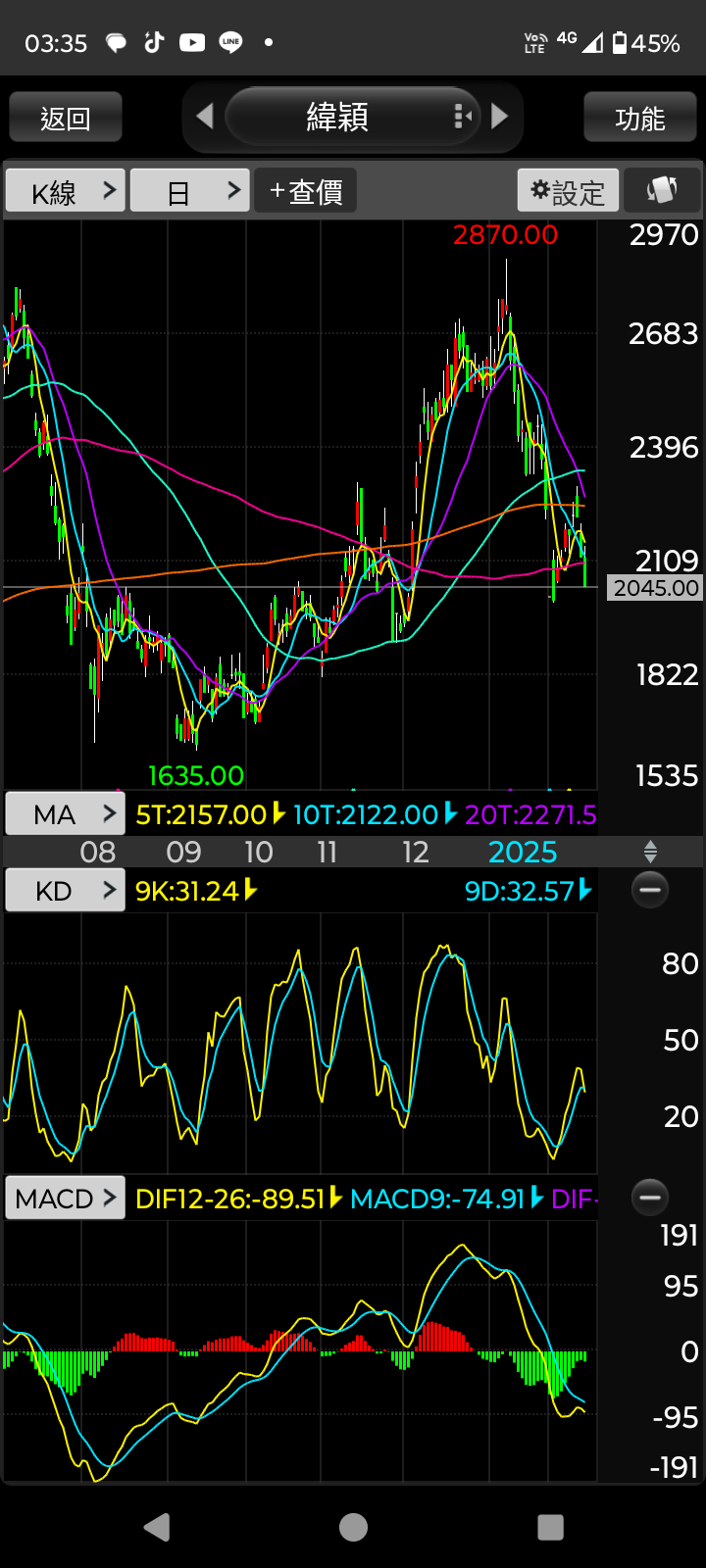Tap the stock list grip icon beside 緯穎
Image resolution: width=706 pixels, height=1568 pixels.
[464, 118]
